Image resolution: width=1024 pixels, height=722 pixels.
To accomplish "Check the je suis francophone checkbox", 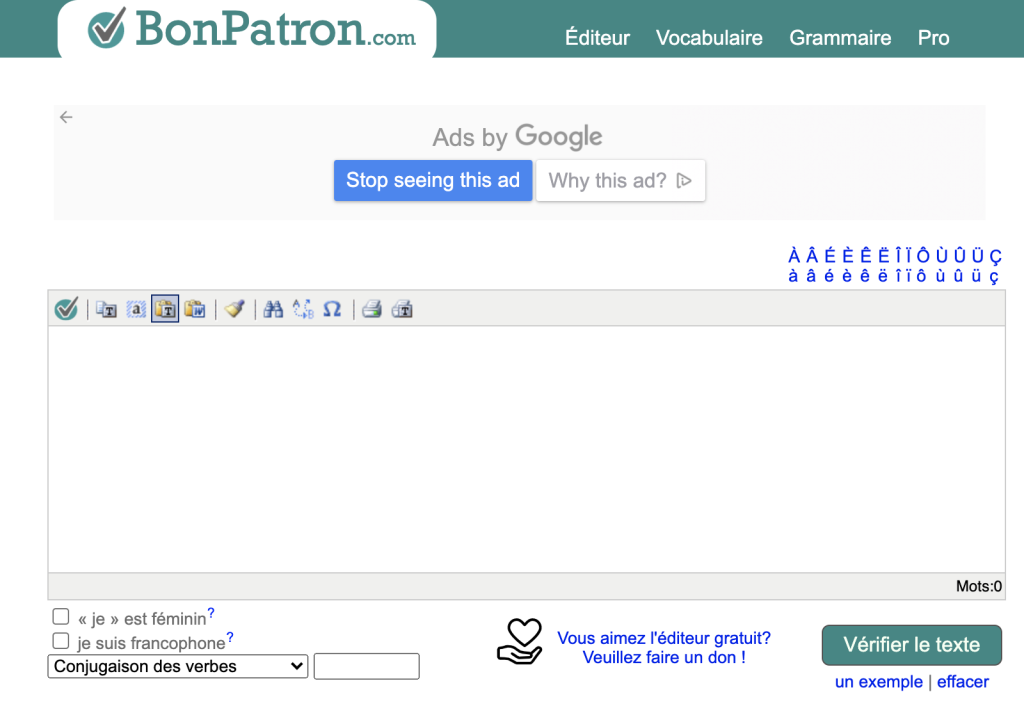I will [x=61, y=642].
